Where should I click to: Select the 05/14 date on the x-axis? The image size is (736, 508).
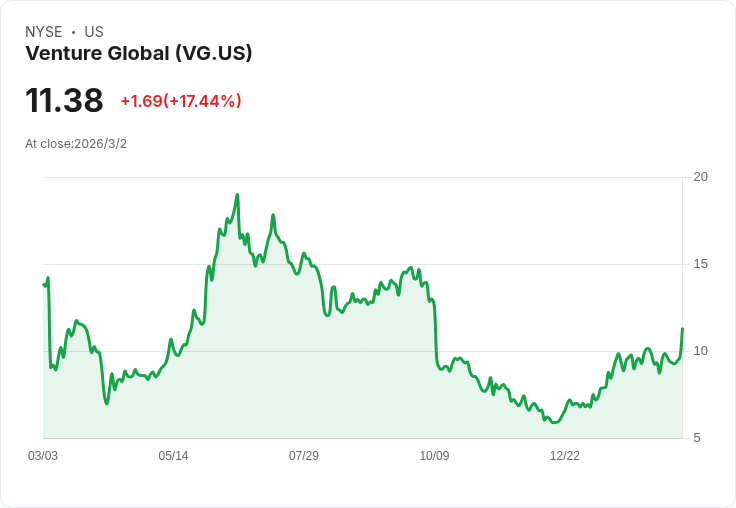pyautogui.click(x=173, y=455)
